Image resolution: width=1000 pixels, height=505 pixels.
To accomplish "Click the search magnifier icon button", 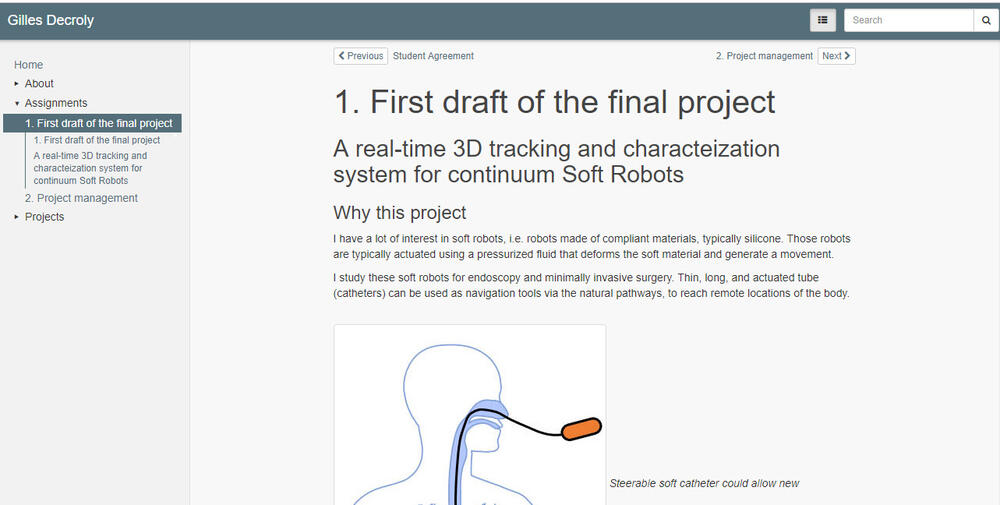I will [x=985, y=20].
